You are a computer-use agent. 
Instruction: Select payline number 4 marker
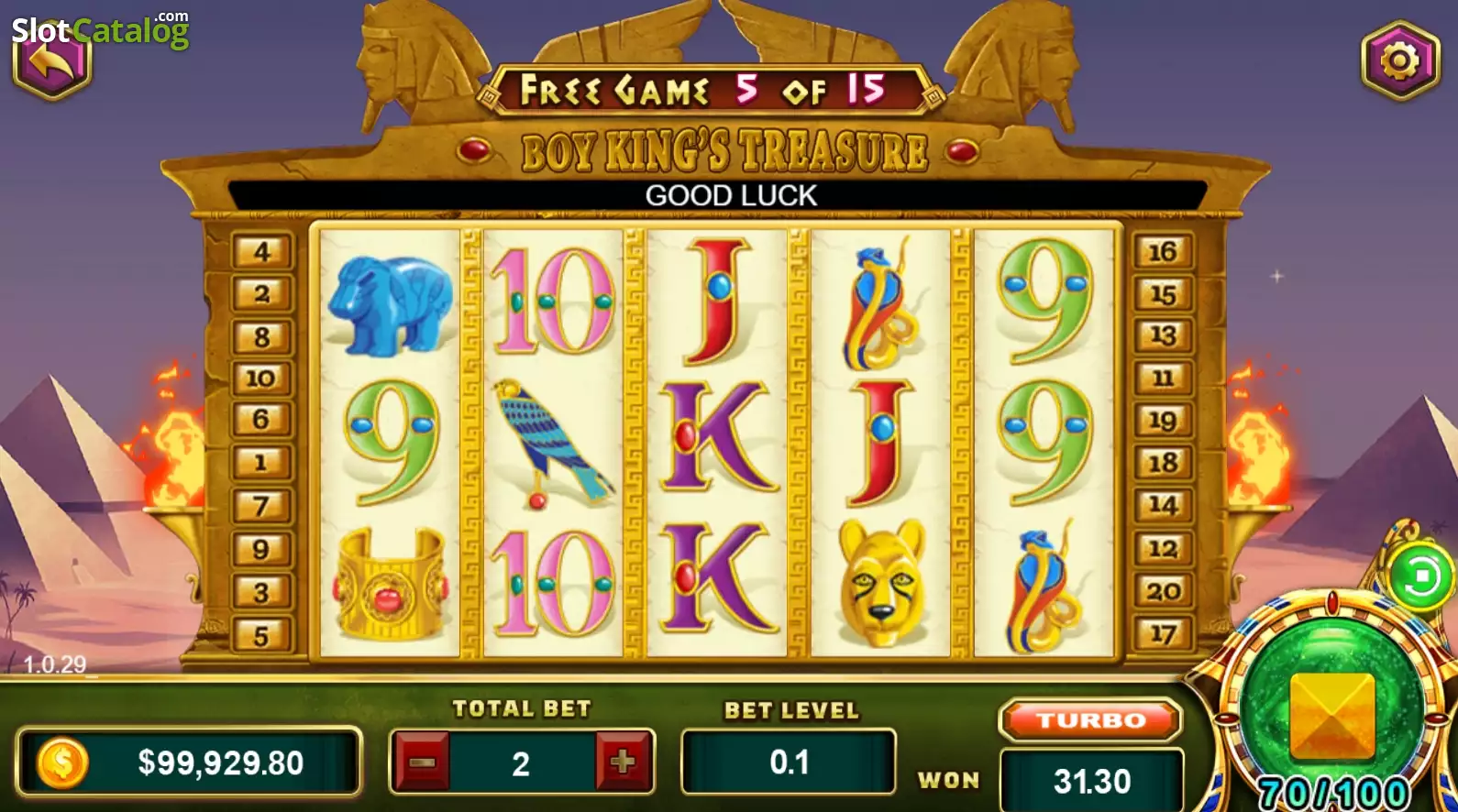pyautogui.click(x=262, y=251)
